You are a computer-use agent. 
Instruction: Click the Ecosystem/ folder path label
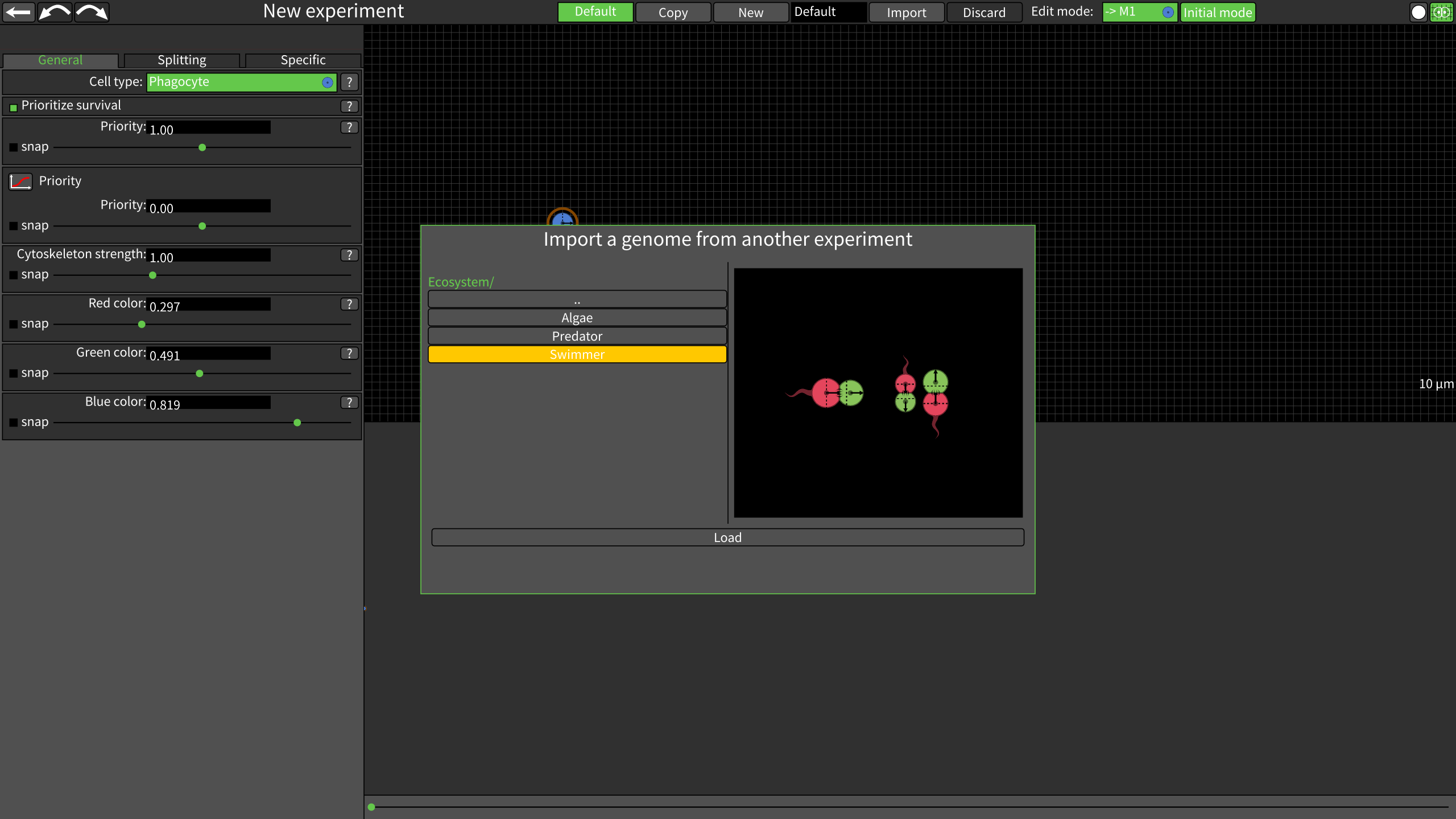pos(461,282)
